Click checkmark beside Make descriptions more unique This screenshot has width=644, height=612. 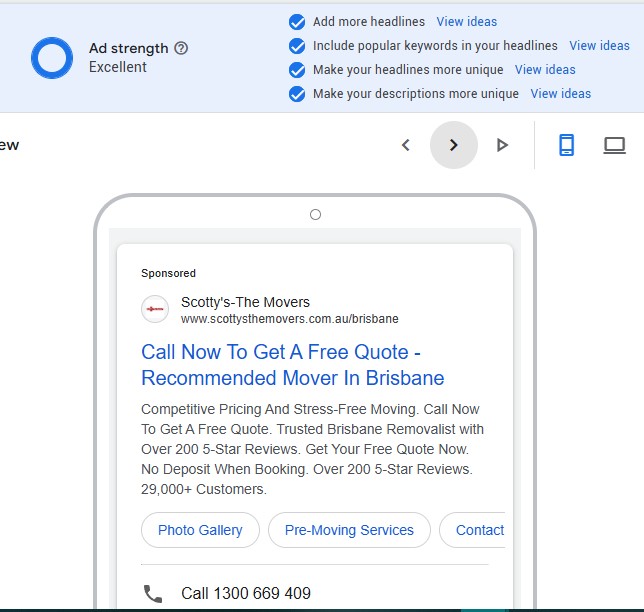297,94
